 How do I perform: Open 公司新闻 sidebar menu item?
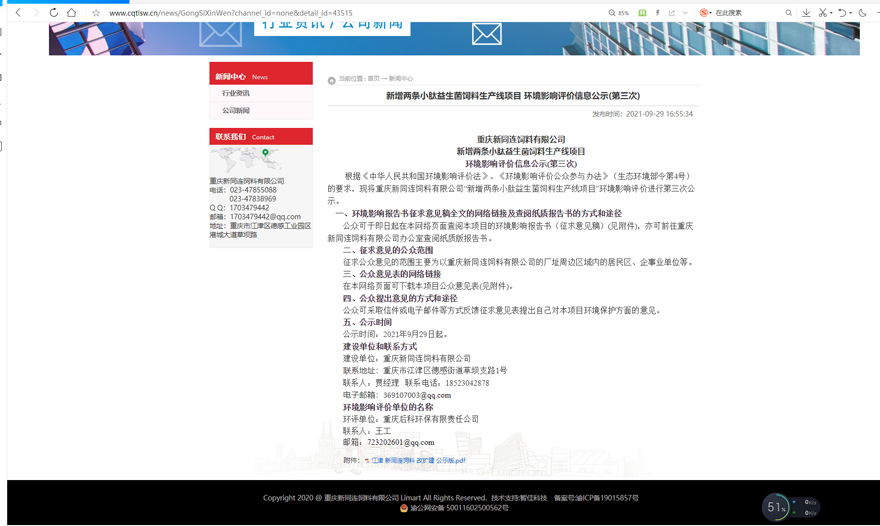236,110
